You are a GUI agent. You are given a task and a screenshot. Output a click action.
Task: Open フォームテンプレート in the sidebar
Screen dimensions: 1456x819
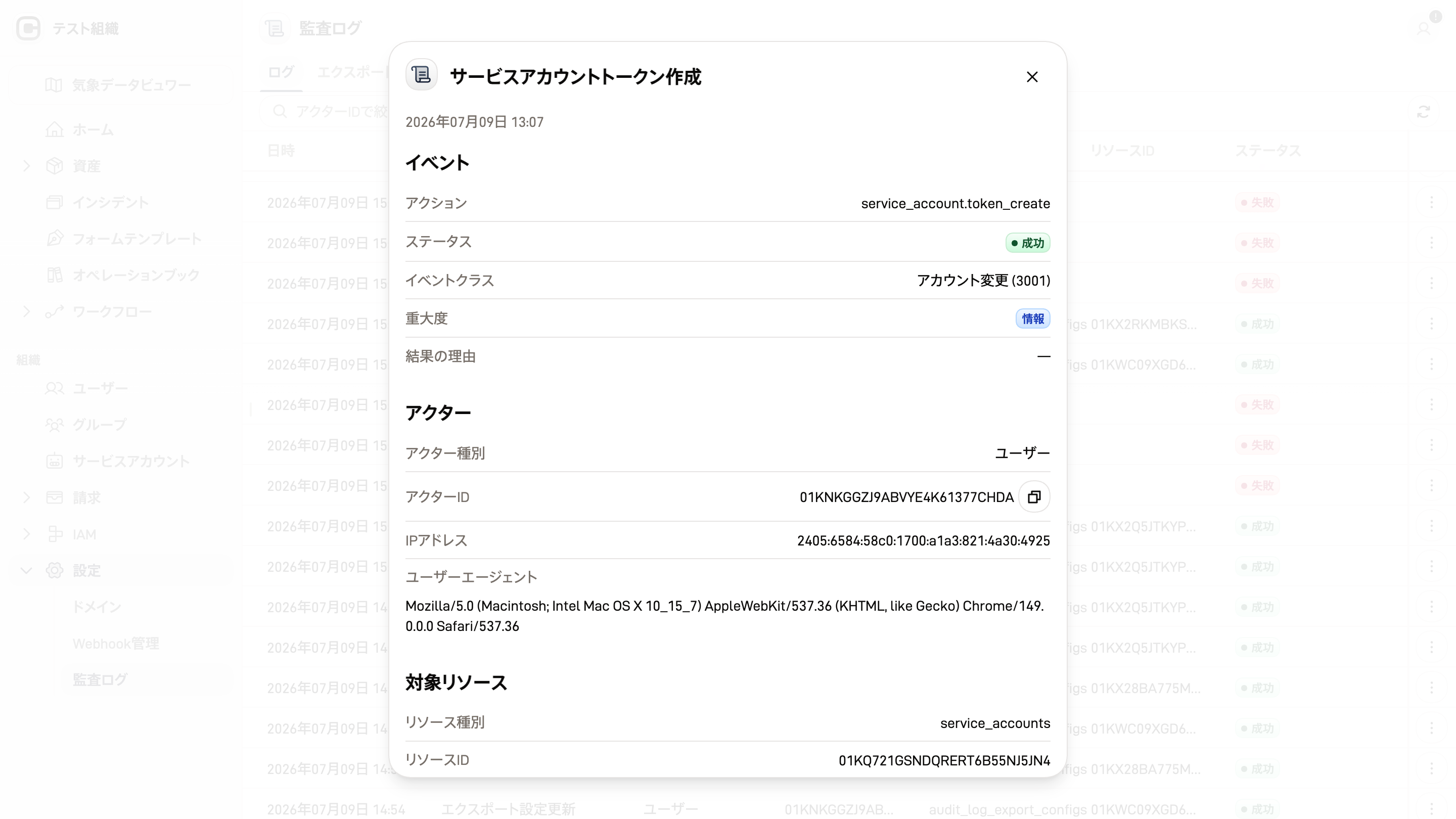point(138,239)
